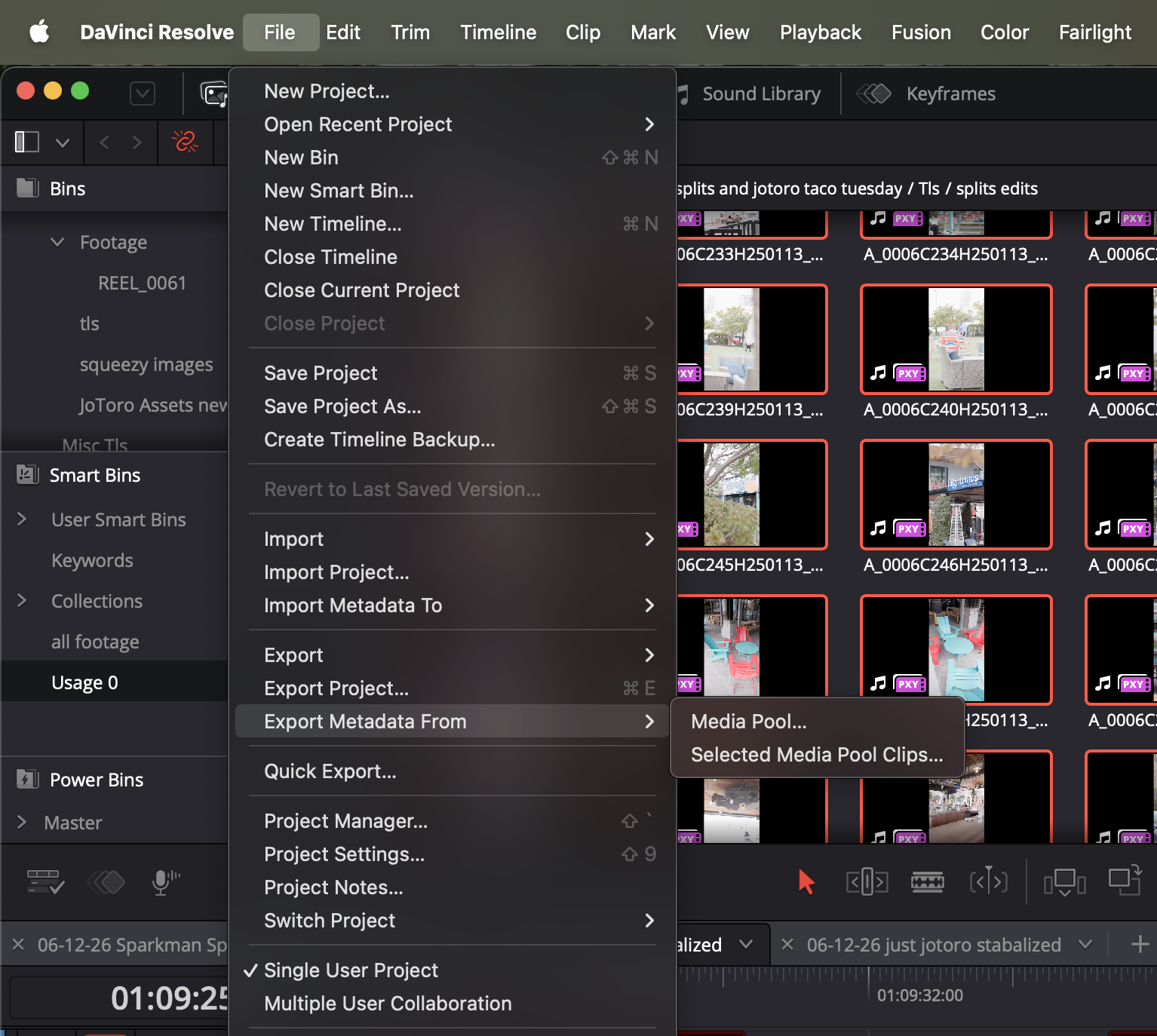Select Save Project menu item
The height and width of the screenshot is (1036, 1157).
(453, 373)
